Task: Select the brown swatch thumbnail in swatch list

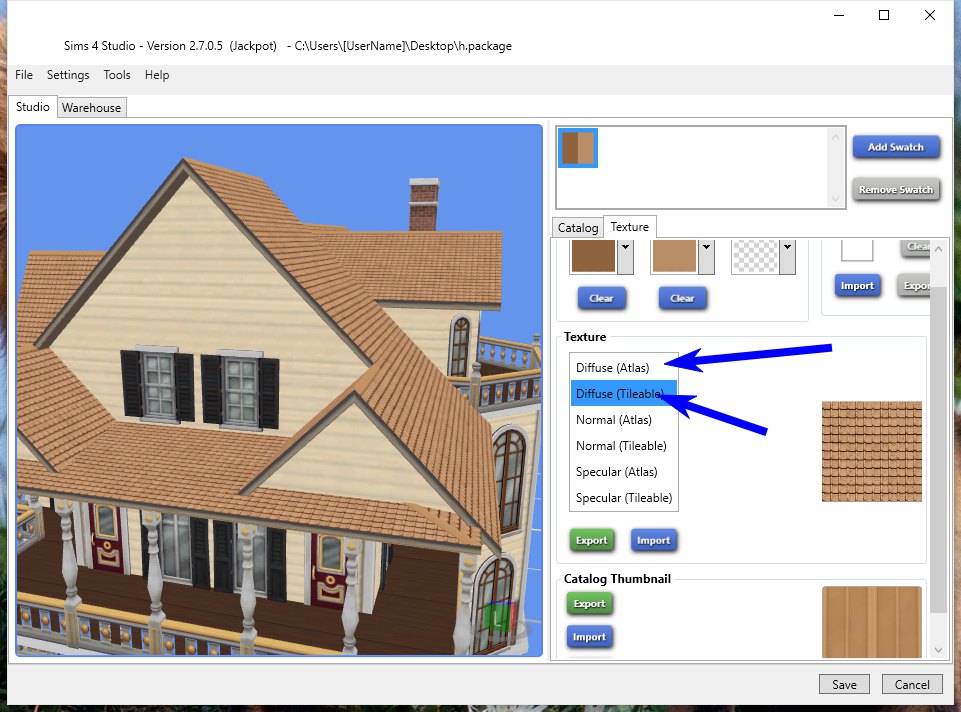Action: tap(578, 148)
